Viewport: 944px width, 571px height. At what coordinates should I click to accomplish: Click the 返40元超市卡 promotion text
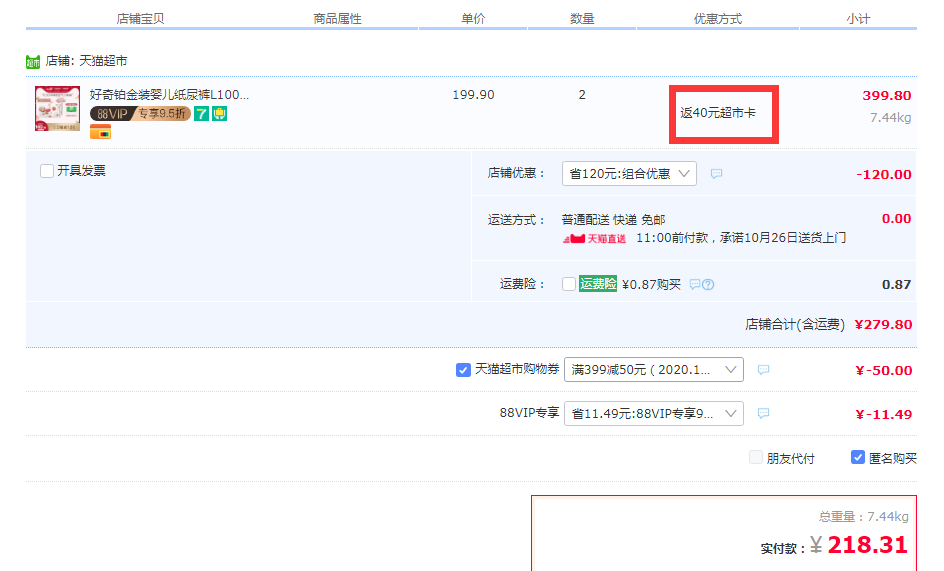point(718,113)
